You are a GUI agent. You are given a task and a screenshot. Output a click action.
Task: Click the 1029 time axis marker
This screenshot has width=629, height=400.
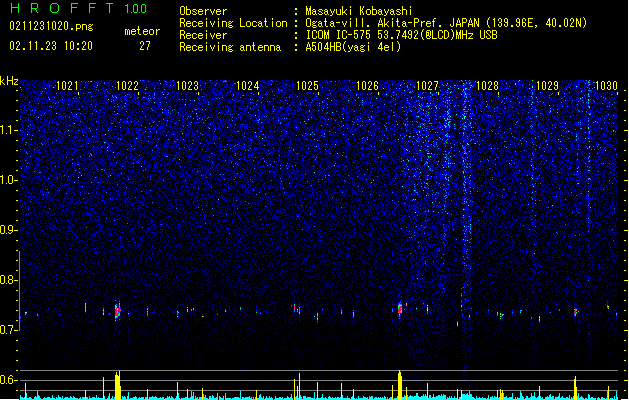coord(548,86)
